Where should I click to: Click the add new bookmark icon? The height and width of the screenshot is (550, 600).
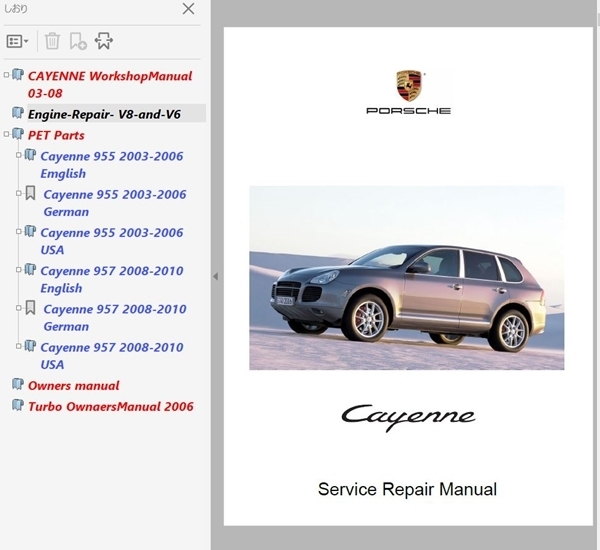[x=78, y=41]
